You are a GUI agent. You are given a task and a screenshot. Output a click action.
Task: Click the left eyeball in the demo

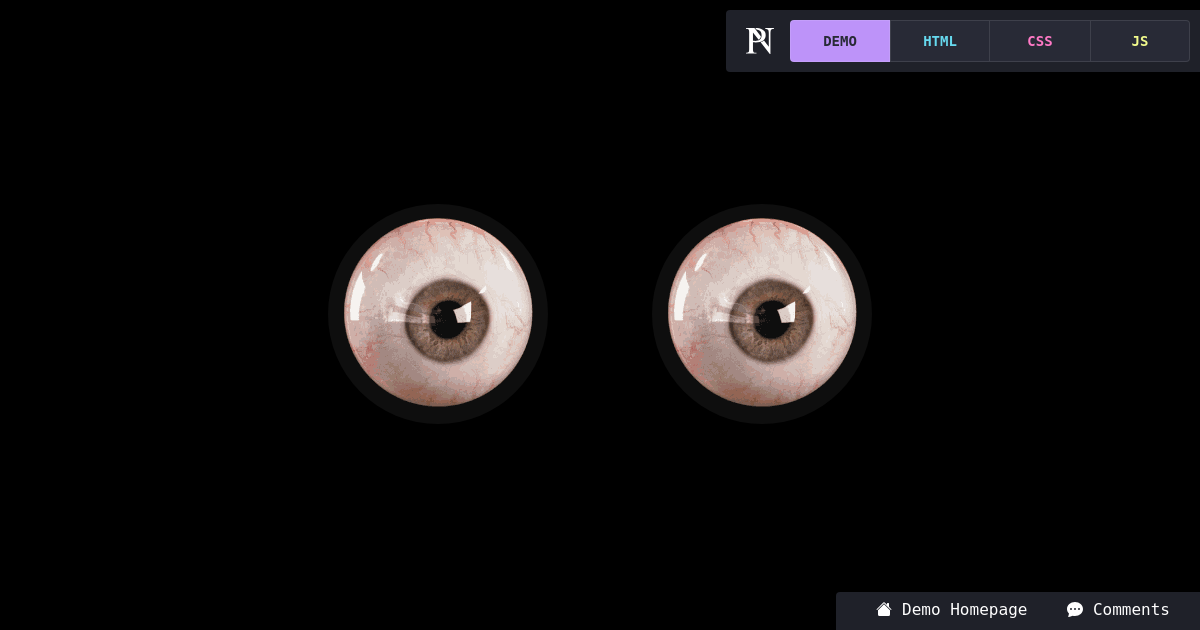(x=439, y=313)
